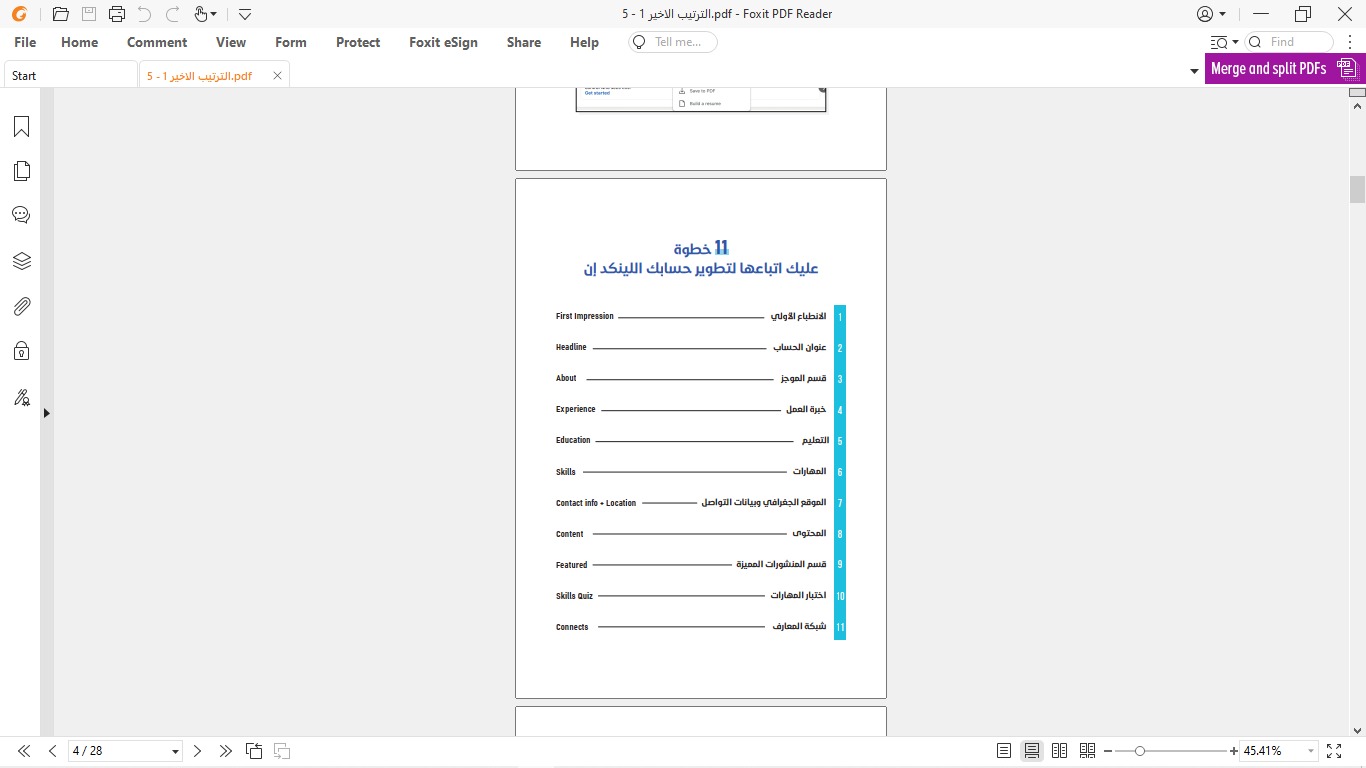
Task: Click the Tell me search box
Action: [673, 42]
